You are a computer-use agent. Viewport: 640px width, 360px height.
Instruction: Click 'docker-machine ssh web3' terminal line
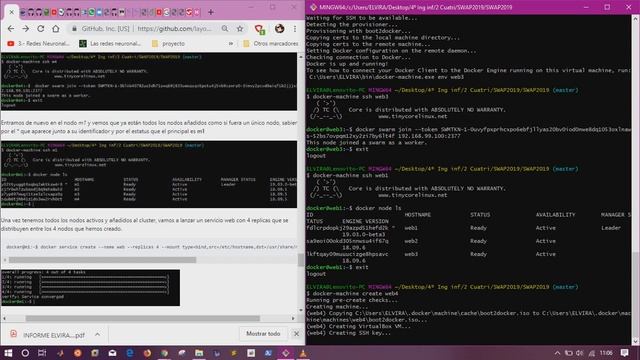(x=347, y=97)
